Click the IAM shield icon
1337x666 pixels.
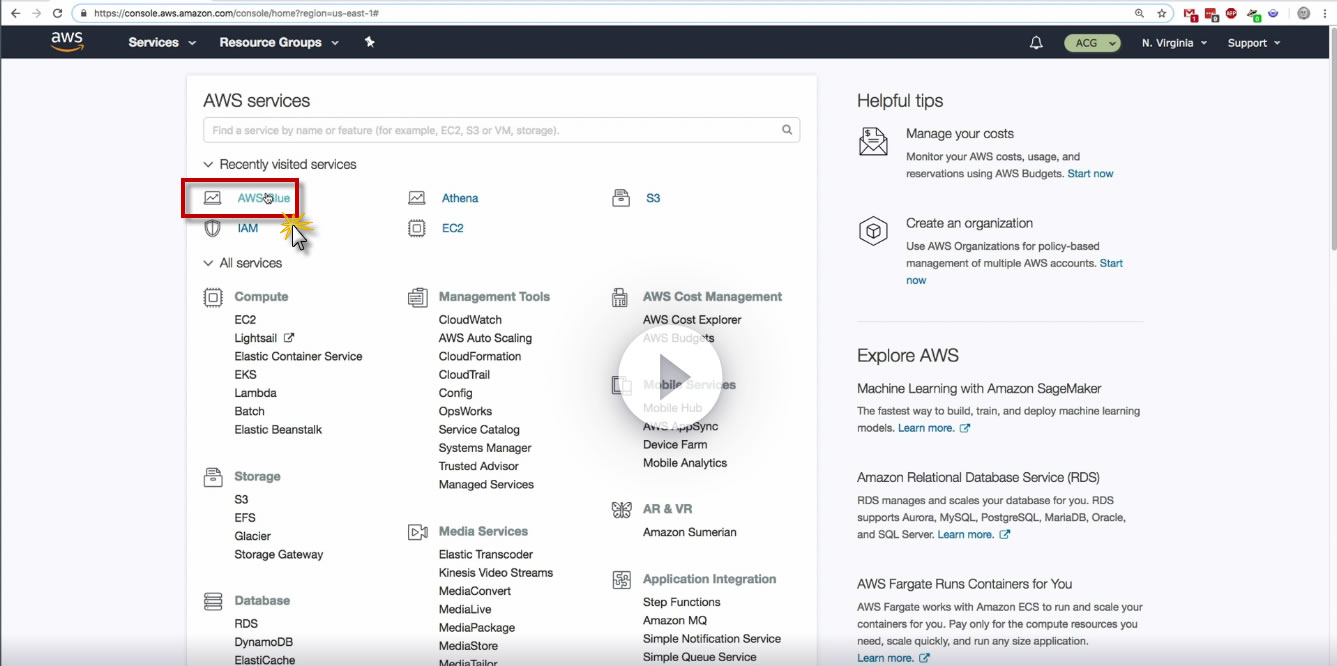pos(212,228)
